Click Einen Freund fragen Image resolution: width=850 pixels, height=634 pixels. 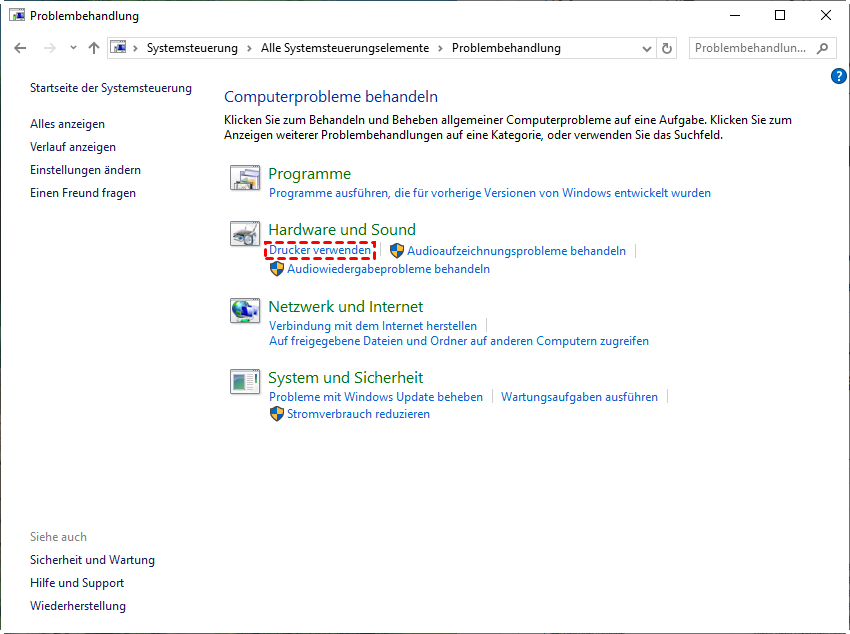(82, 193)
